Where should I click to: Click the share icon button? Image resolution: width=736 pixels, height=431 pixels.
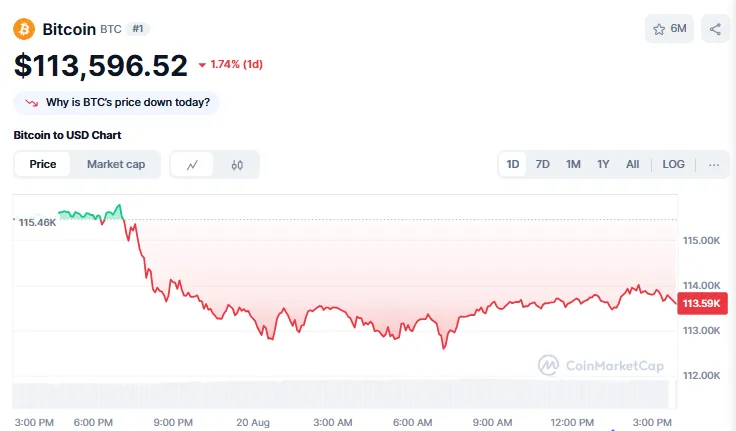715,29
